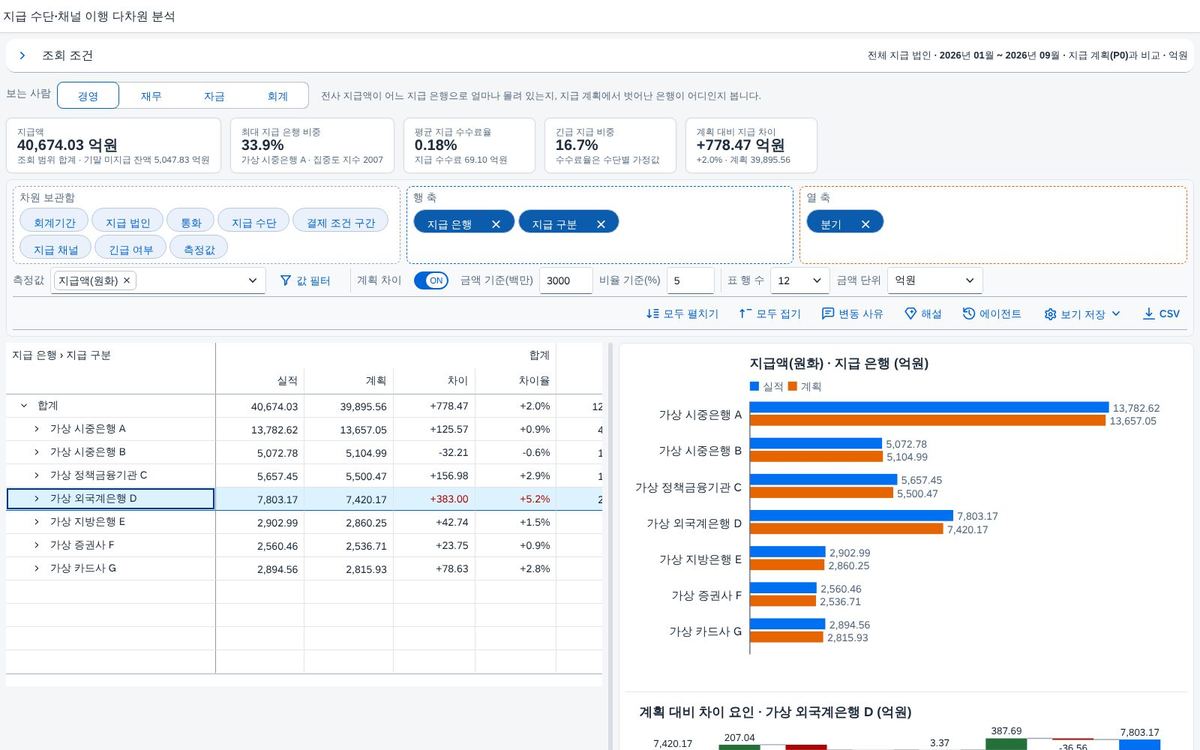Image resolution: width=1200 pixels, height=750 pixels.
Task: Expand the 가상 시중은행 A row
Action: click(x=36, y=429)
